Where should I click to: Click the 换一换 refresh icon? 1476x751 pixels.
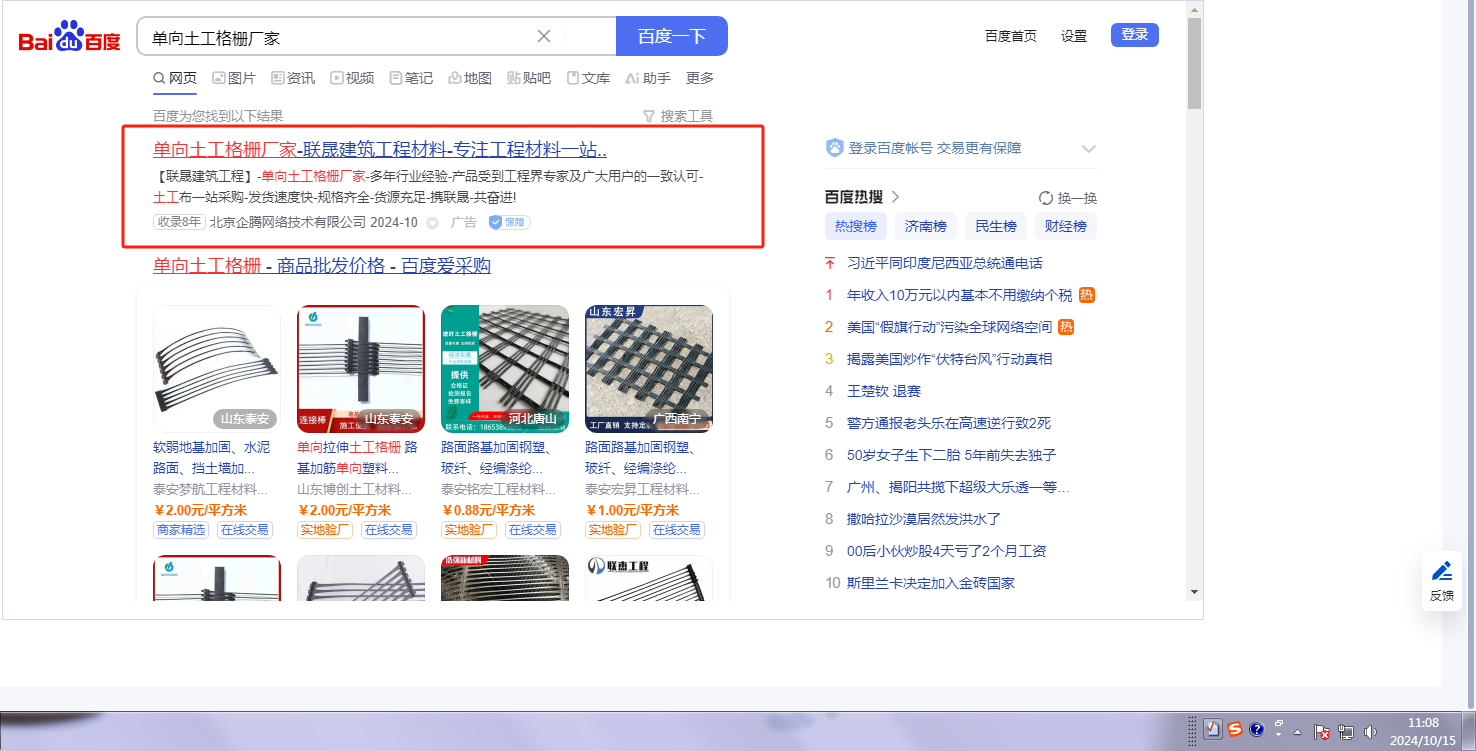pyautogui.click(x=1046, y=198)
